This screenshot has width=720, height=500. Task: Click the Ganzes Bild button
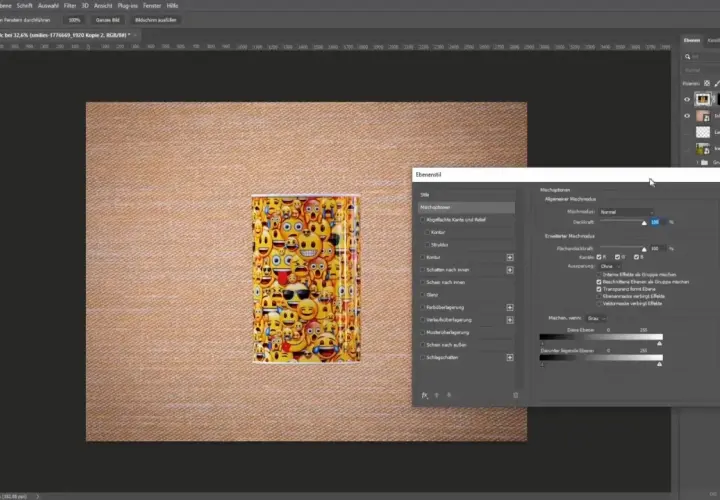coord(107,20)
